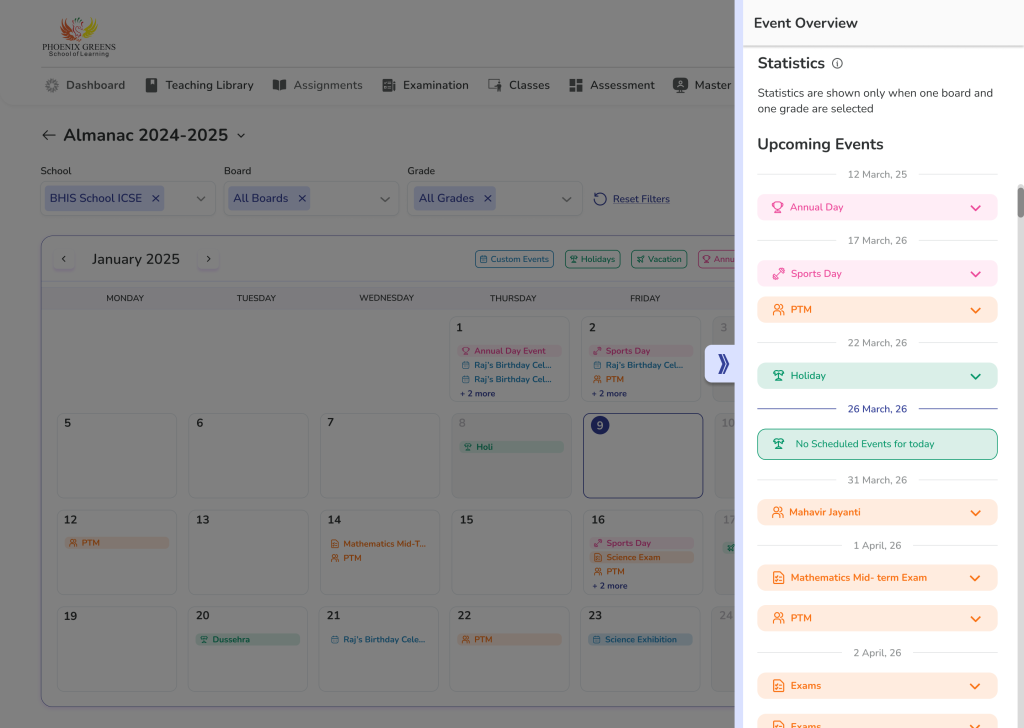Expand the Annual Day upcoming event
1024x728 pixels.
click(x=975, y=208)
